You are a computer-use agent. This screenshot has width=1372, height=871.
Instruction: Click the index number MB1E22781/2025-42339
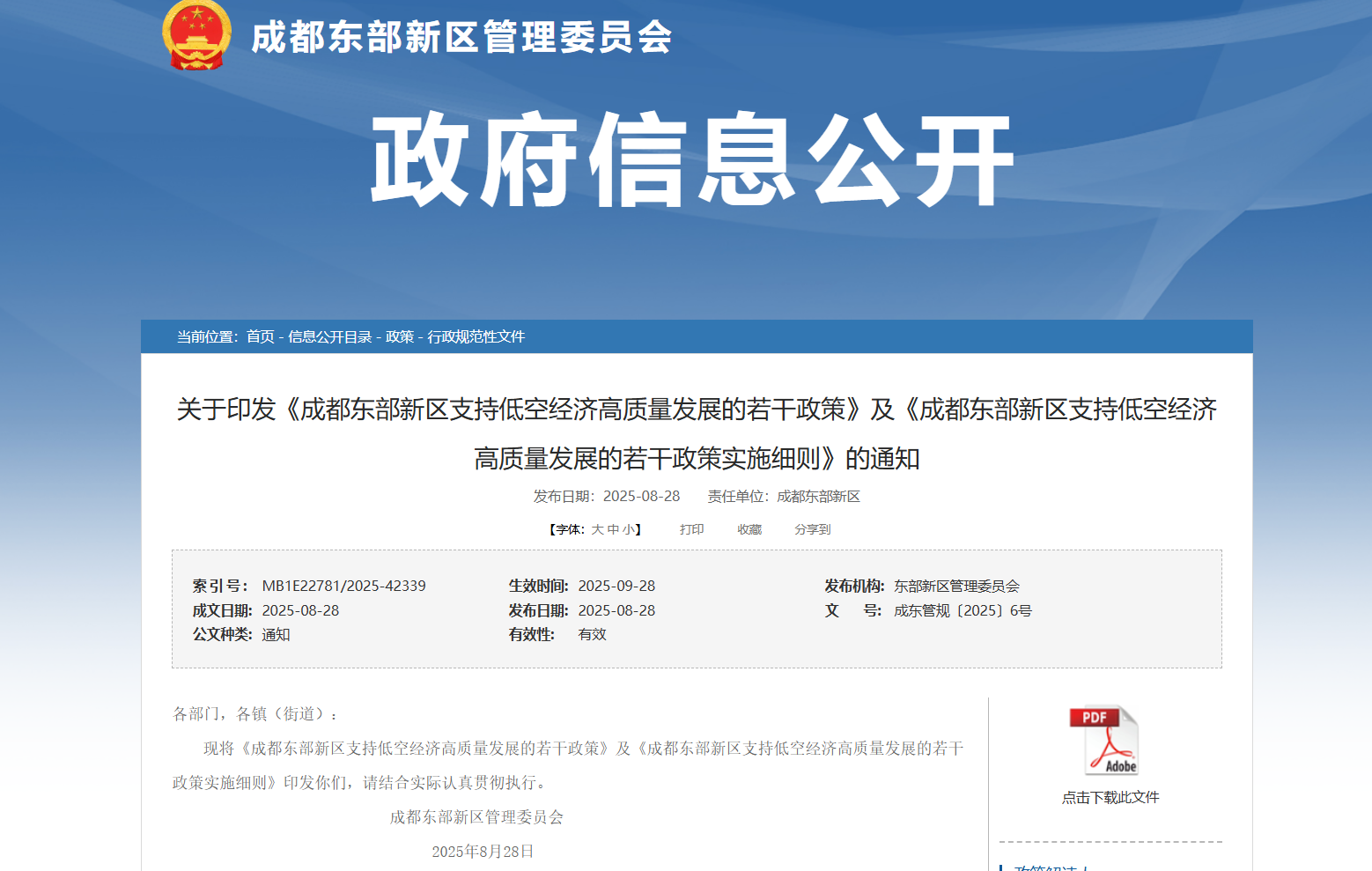pyautogui.click(x=343, y=586)
